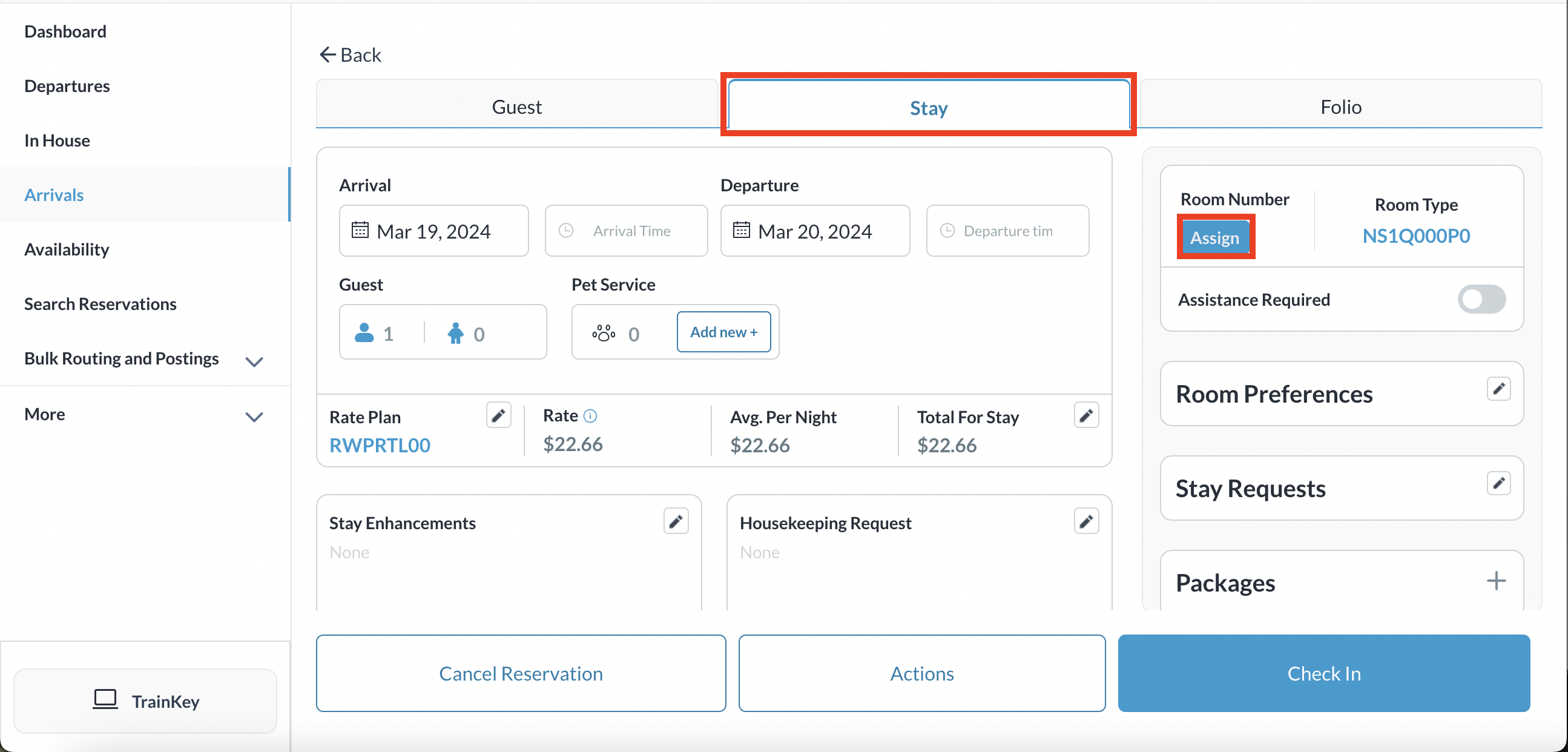Click the Rate Plan edit pencil icon
Screen dimensions: 1568x752
coord(498,416)
